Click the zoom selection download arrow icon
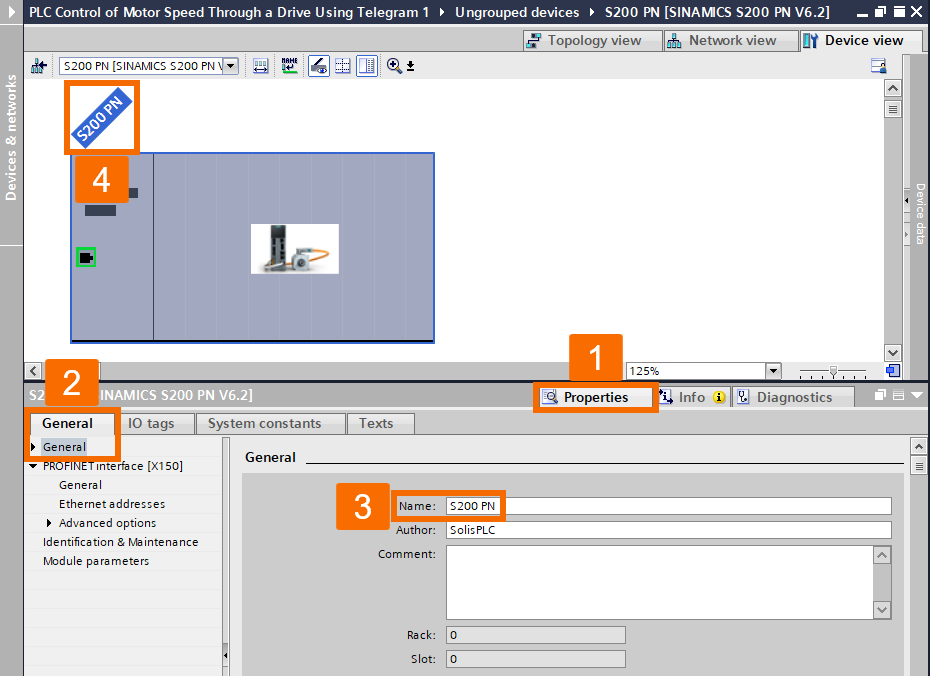The image size is (930, 676). point(410,66)
